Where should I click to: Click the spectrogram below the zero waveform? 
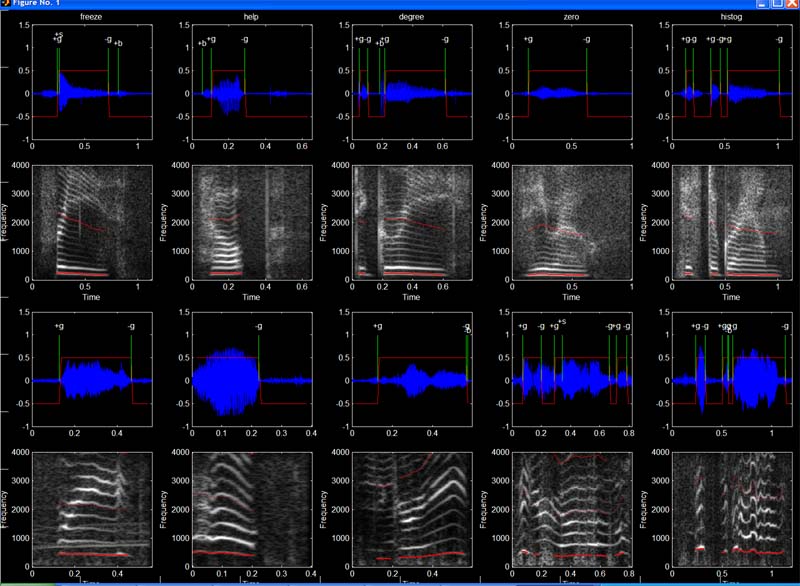pos(570,221)
